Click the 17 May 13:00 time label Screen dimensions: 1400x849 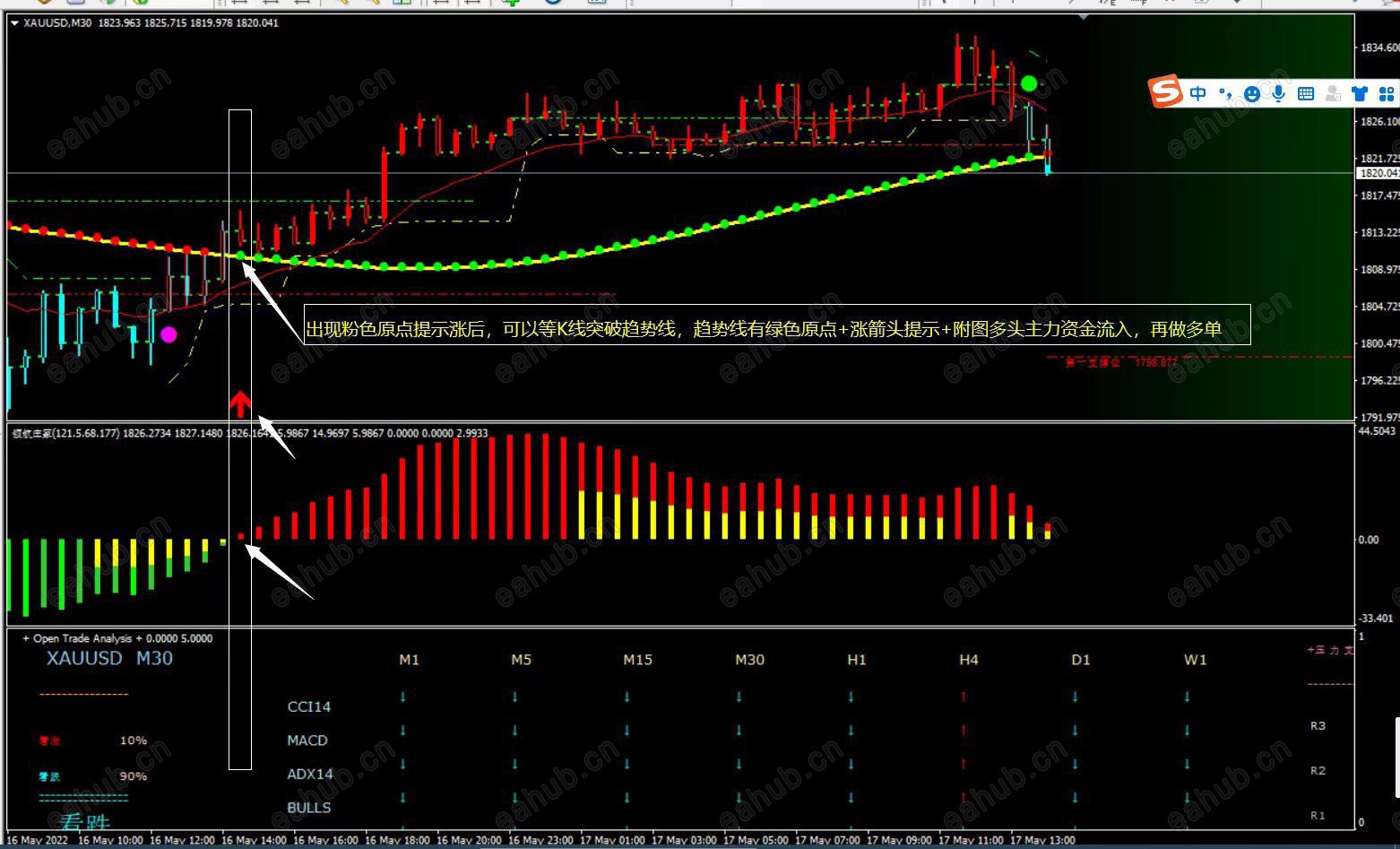(x=1043, y=841)
